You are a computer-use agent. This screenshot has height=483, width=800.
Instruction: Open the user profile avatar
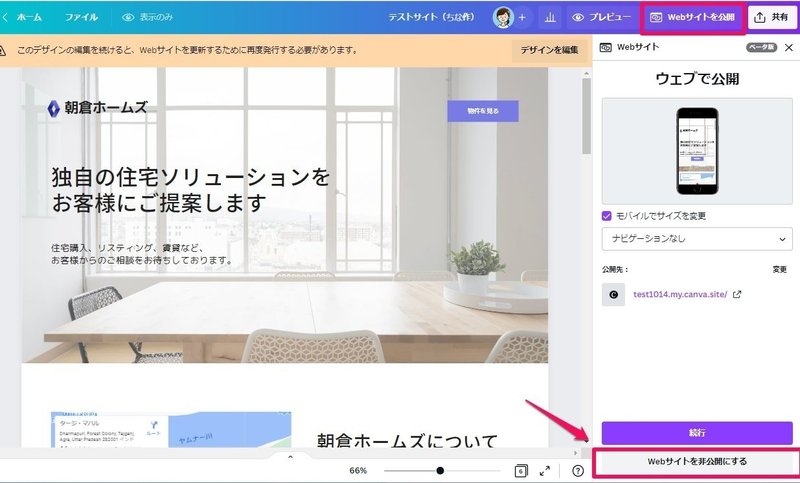point(503,17)
